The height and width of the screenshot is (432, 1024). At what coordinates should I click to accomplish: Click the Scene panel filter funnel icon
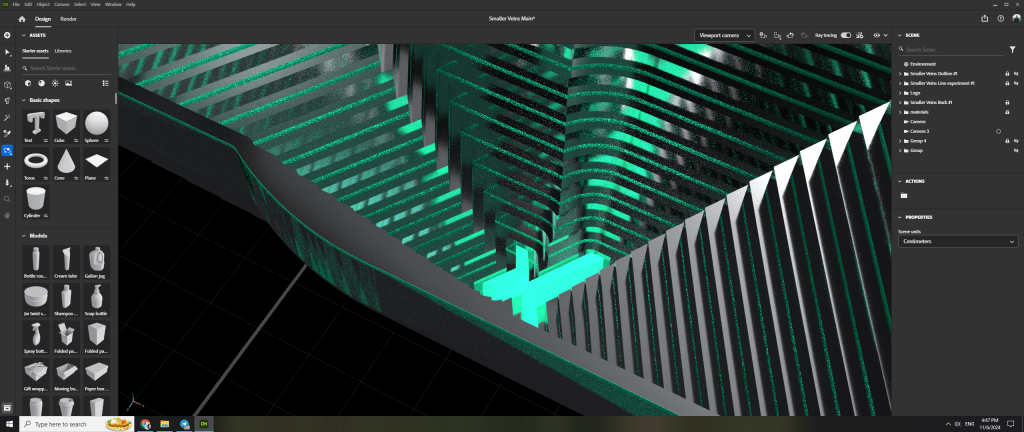pos(1012,49)
